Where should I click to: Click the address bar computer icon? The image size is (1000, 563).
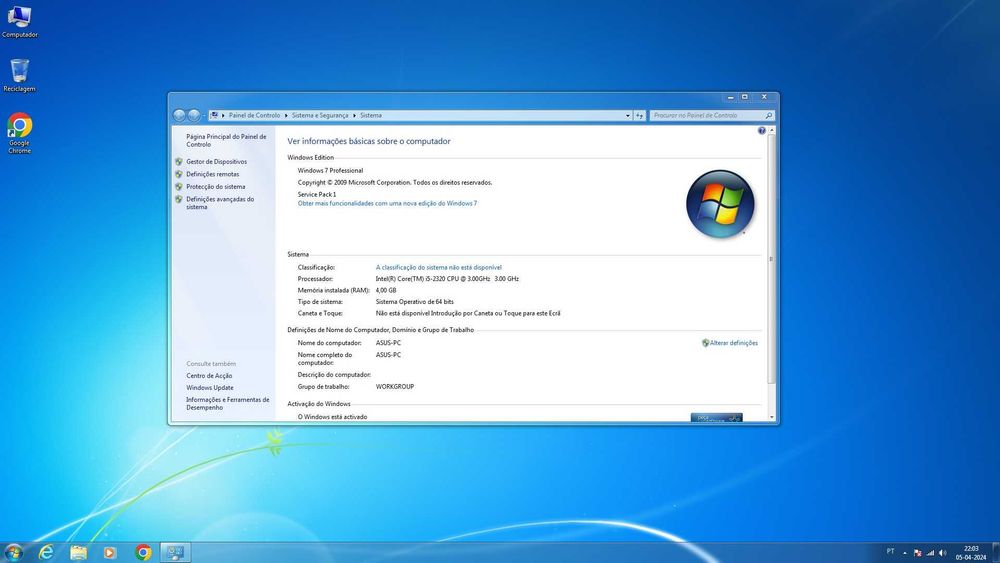tap(214, 115)
